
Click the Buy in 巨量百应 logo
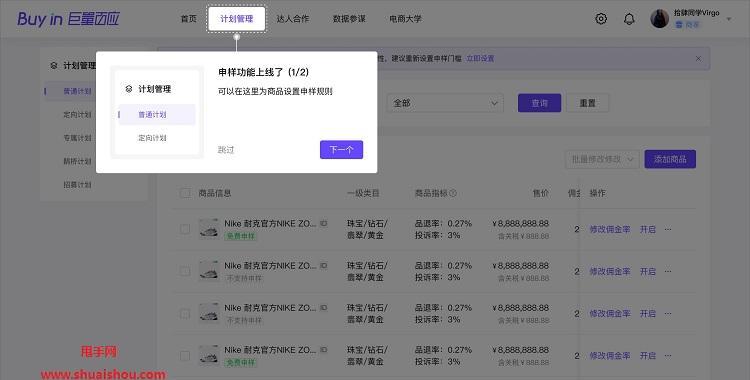click(x=68, y=19)
